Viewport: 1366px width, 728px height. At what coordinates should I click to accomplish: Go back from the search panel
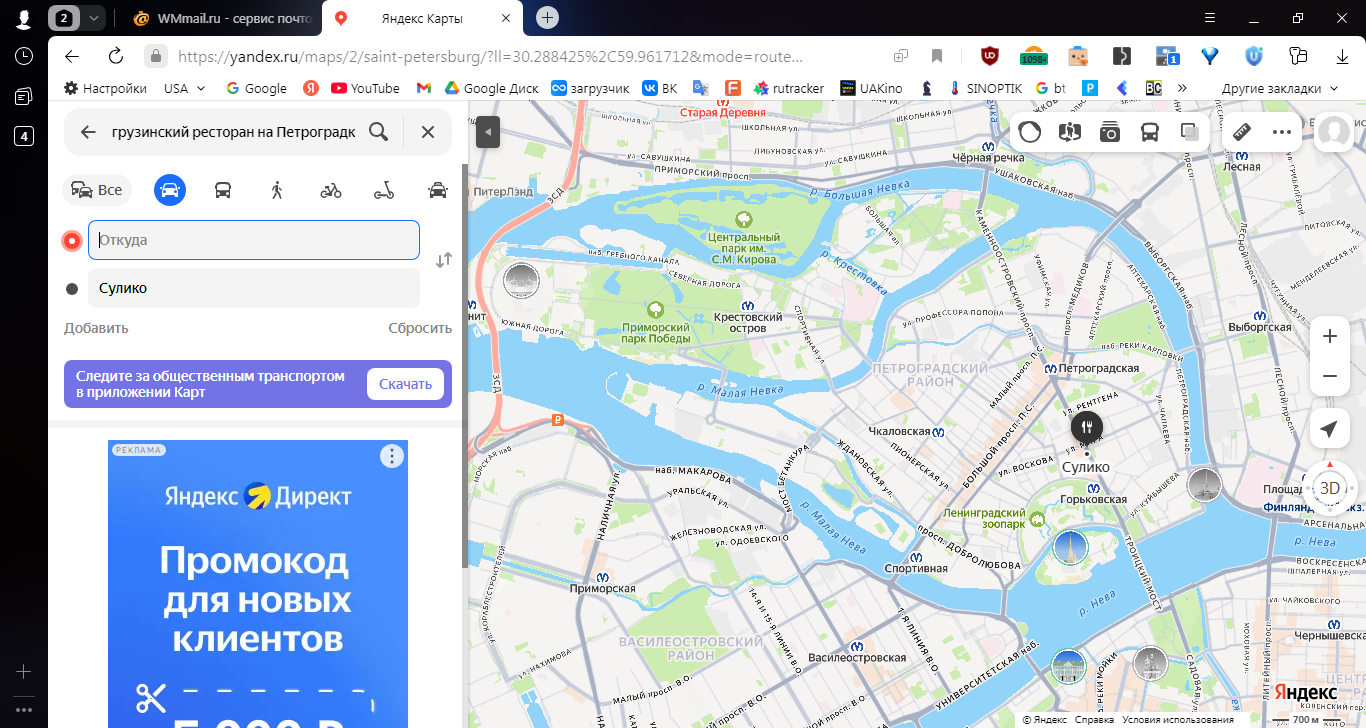pos(88,132)
